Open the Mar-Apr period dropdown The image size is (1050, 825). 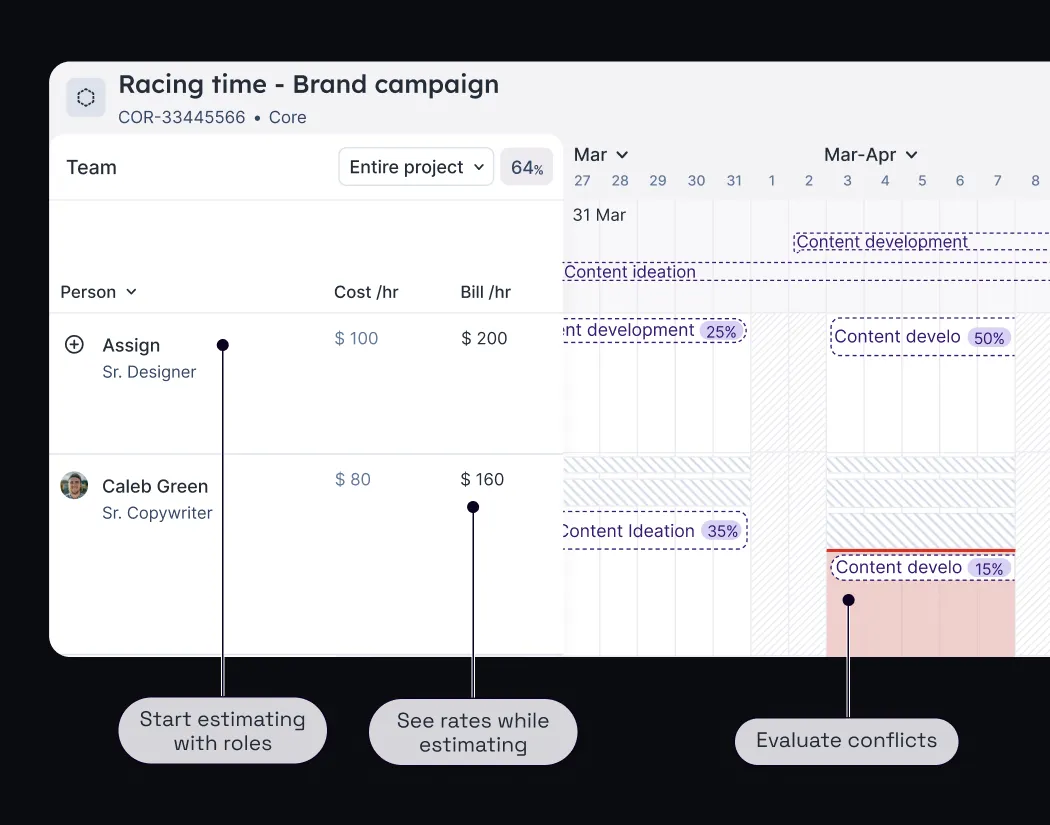(x=871, y=155)
